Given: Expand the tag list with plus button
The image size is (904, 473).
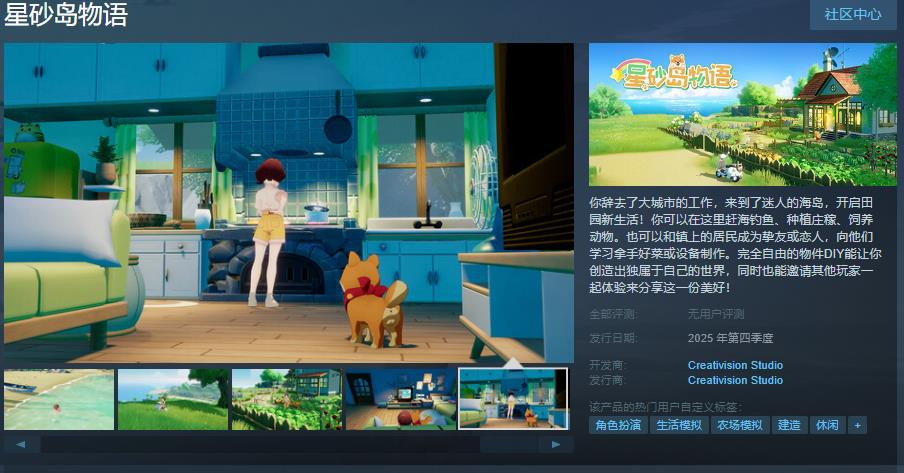Looking at the screenshot, I should [x=857, y=425].
